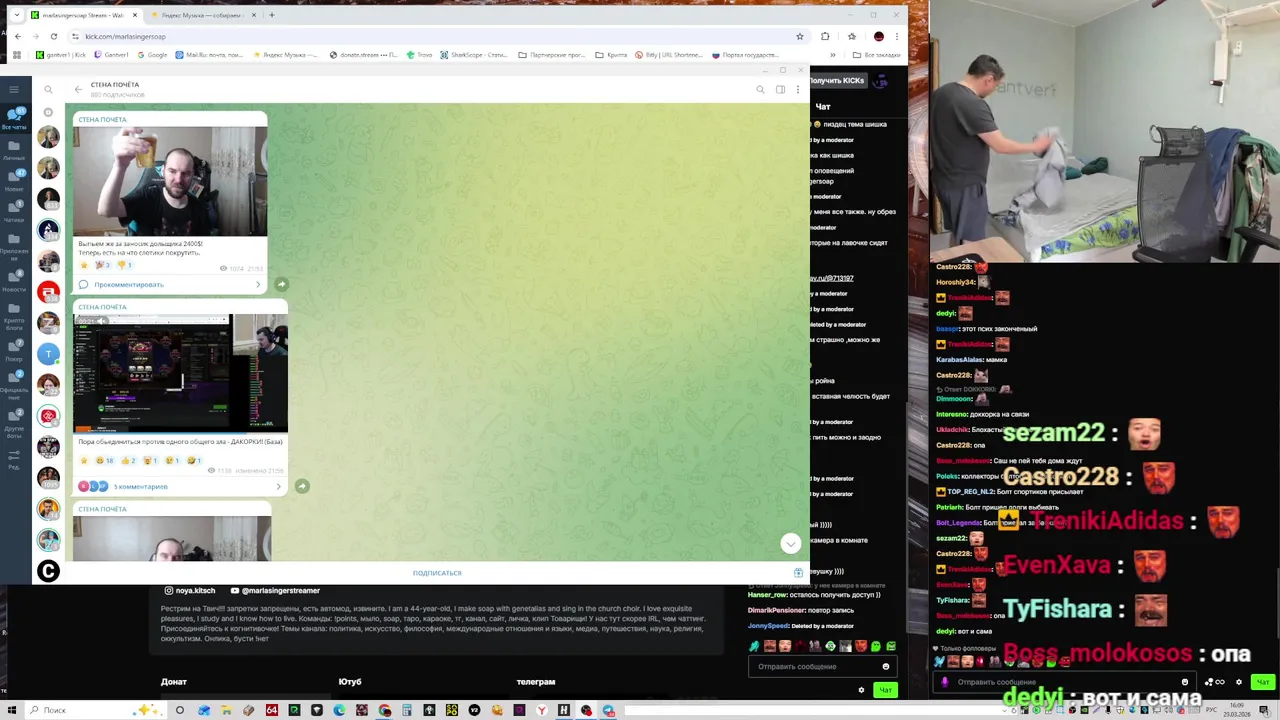Open the right overlay chat settings gear
1280x720 pixels.
point(1239,682)
